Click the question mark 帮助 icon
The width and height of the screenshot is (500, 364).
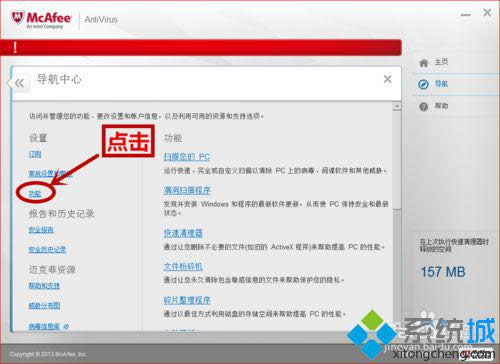coord(424,107)
